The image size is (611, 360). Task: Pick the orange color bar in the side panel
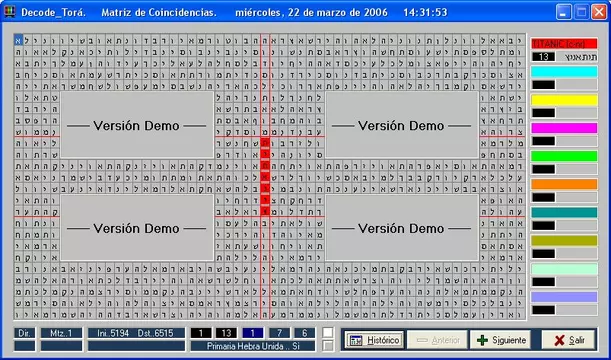coord(564,184)
